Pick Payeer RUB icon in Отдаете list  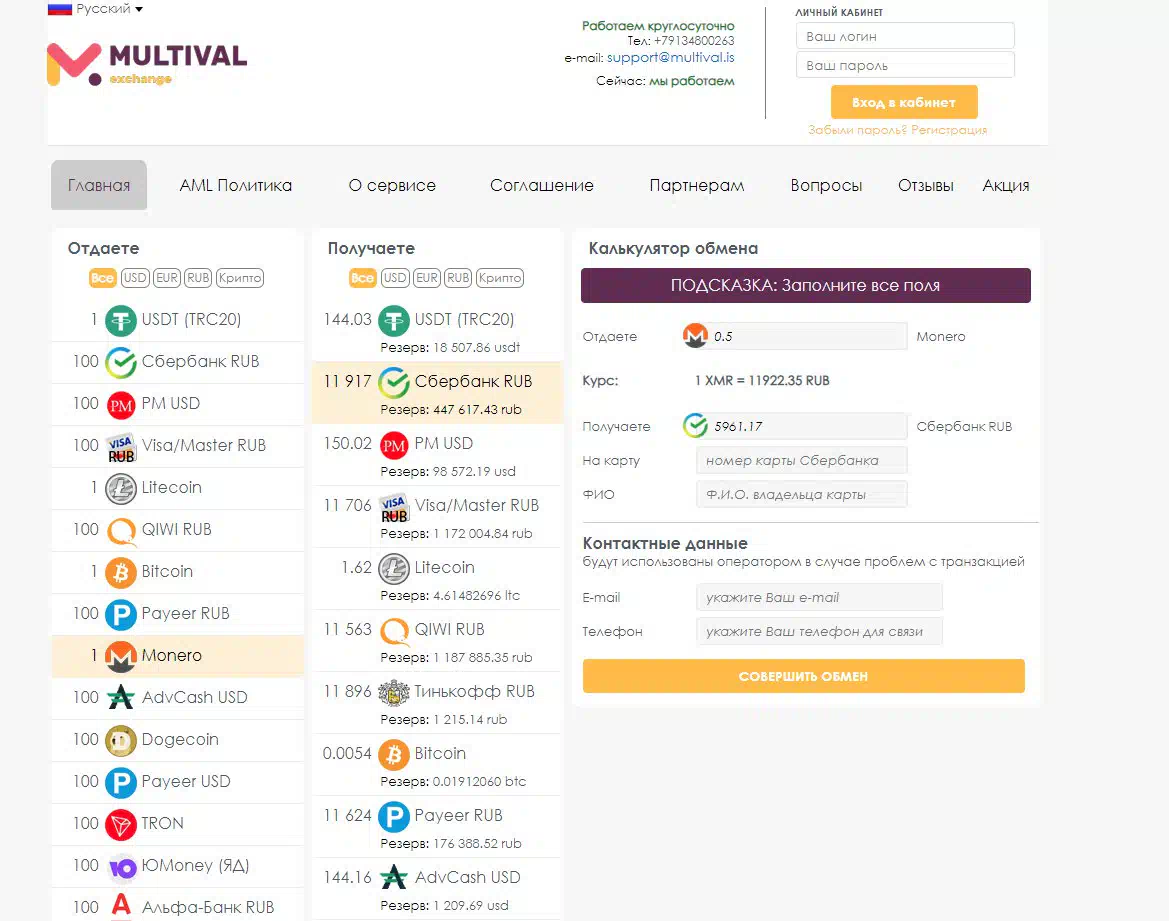tap(120, 614)
